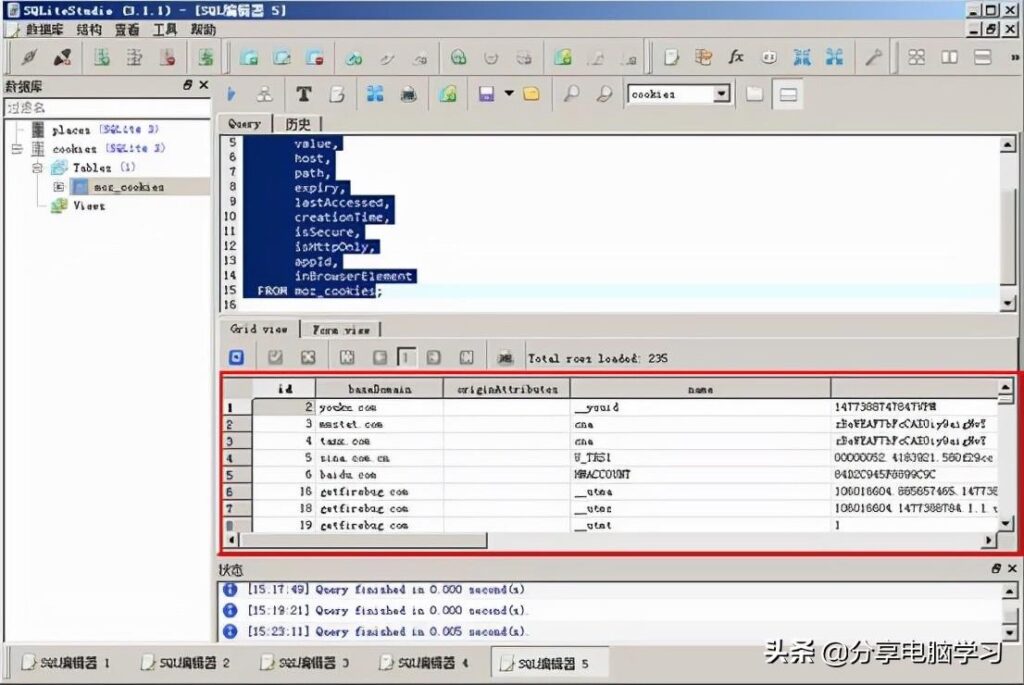Open the 数据库 menu
Screen dimensions: 1024x685
point(44,29)
